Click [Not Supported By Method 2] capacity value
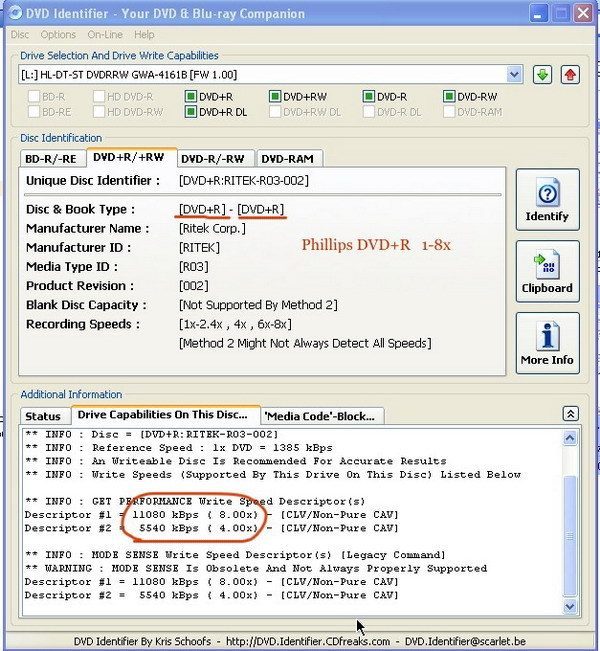 pyautogui.click(x=258, y=305)
